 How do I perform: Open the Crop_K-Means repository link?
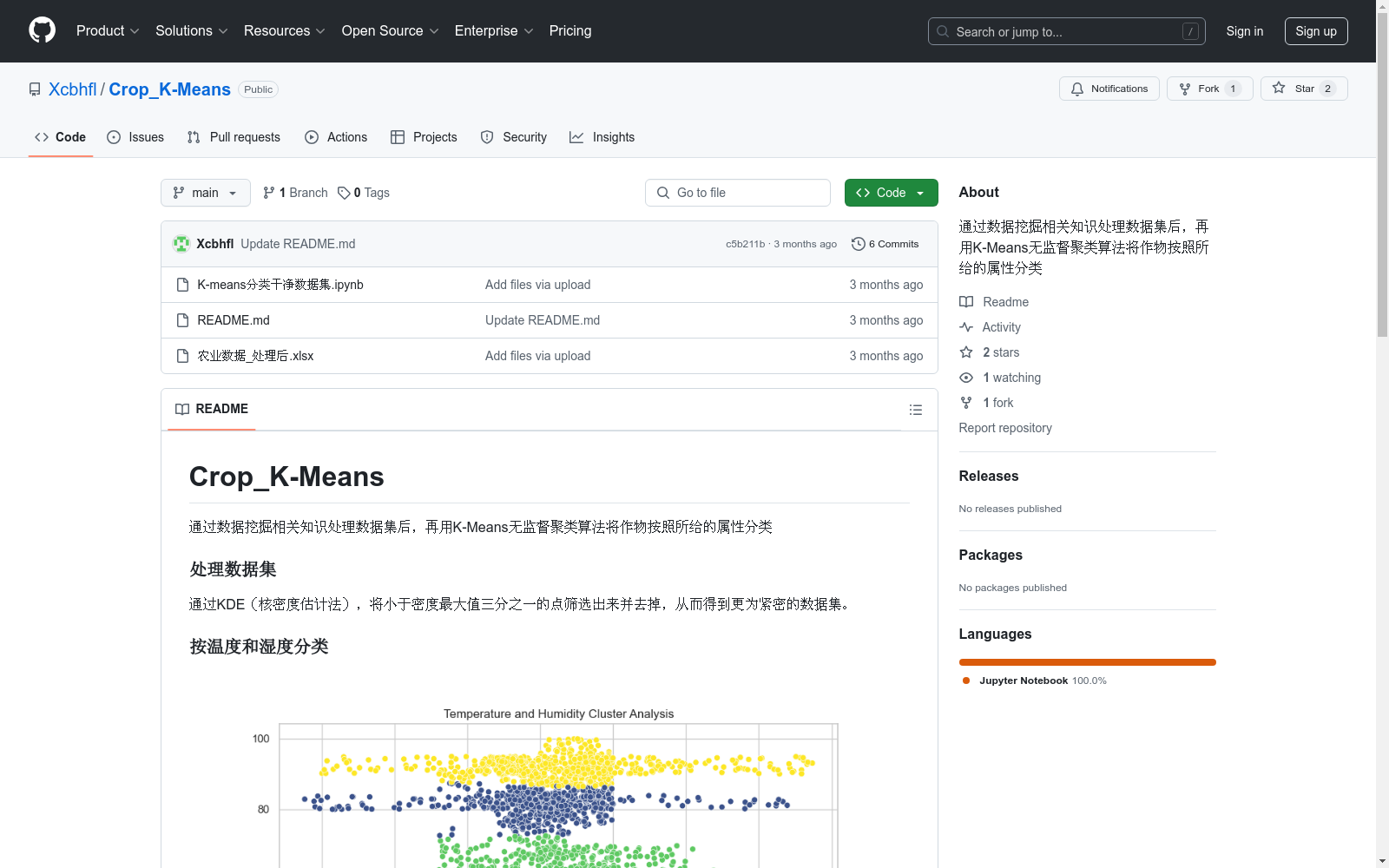(169, 89)
